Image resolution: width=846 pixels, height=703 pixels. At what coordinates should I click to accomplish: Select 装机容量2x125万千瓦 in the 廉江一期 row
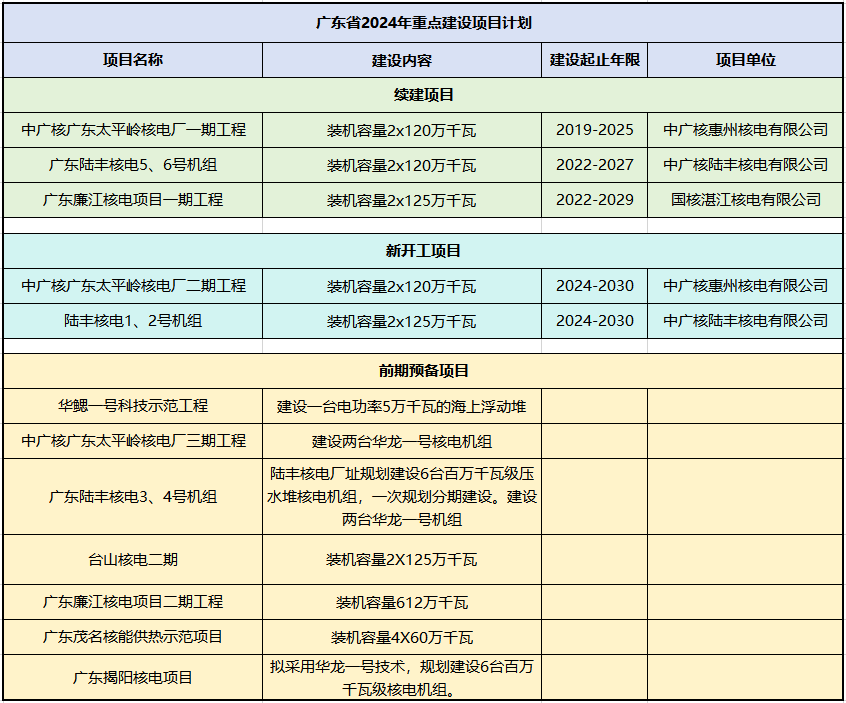tap(402, 200)
